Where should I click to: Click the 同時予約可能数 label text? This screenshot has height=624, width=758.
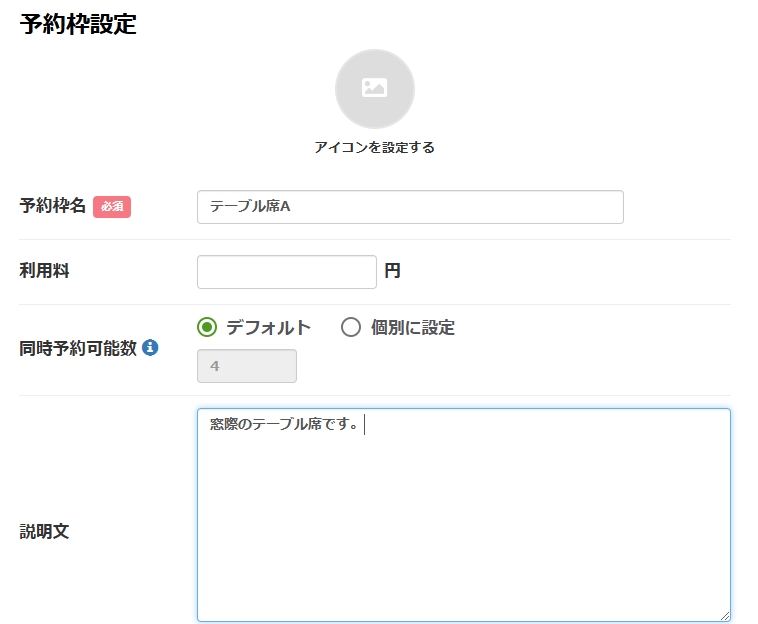pos(78,348)
